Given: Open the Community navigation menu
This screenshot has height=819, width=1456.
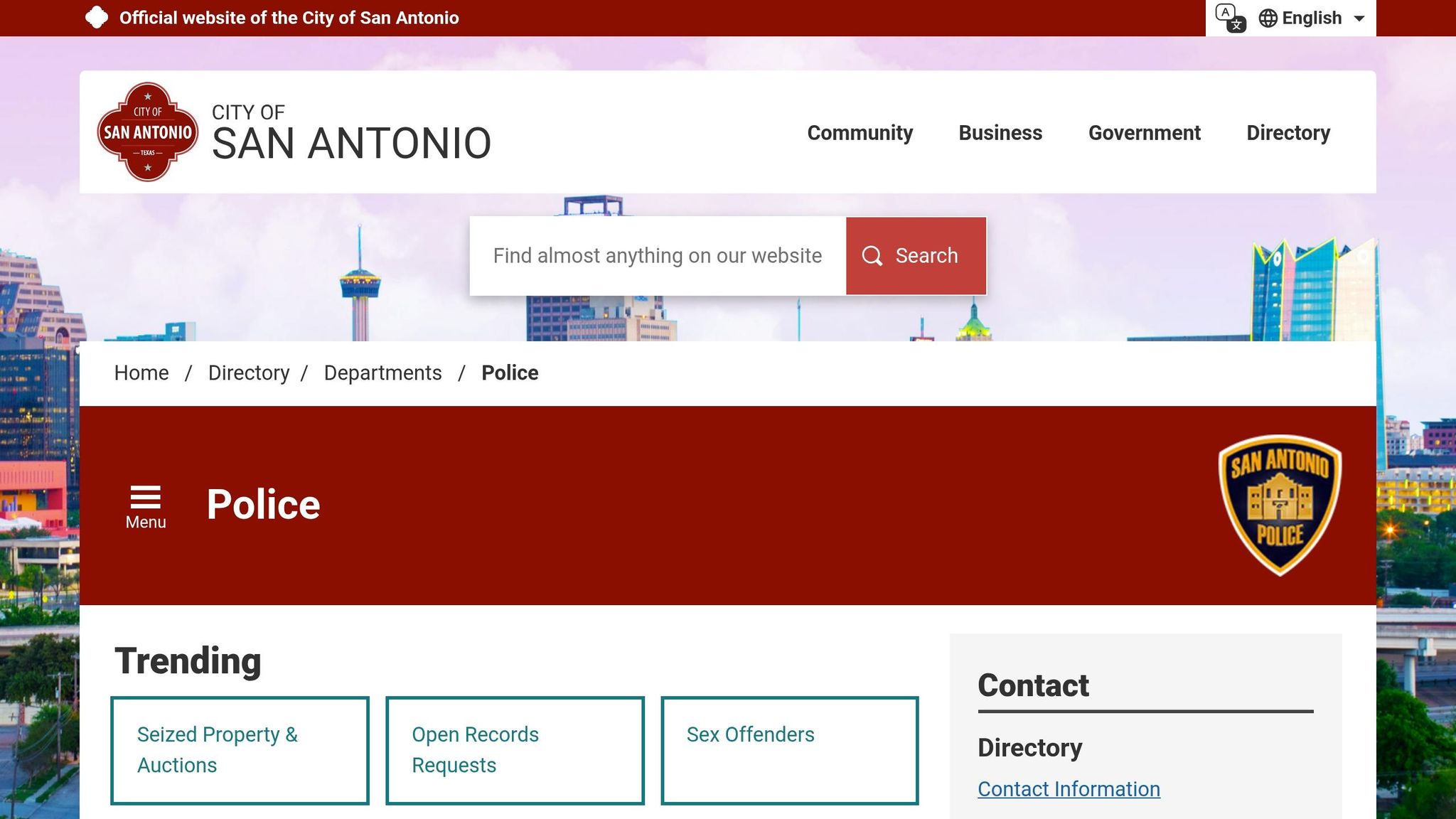Looking at the screenshot, I should (x=860, y=133).
